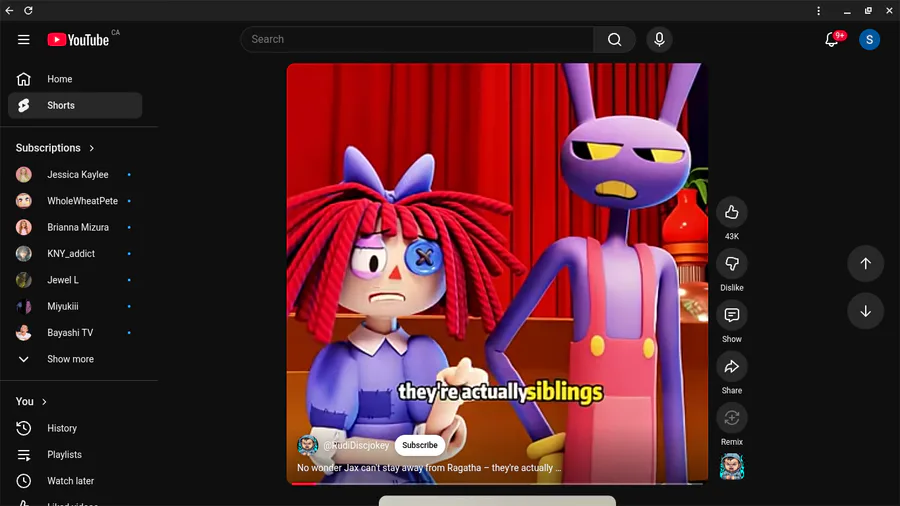This screenshot has width=900, height=506.
Task: Open RudiDiscjokey channel avatar
Action: 308,445
